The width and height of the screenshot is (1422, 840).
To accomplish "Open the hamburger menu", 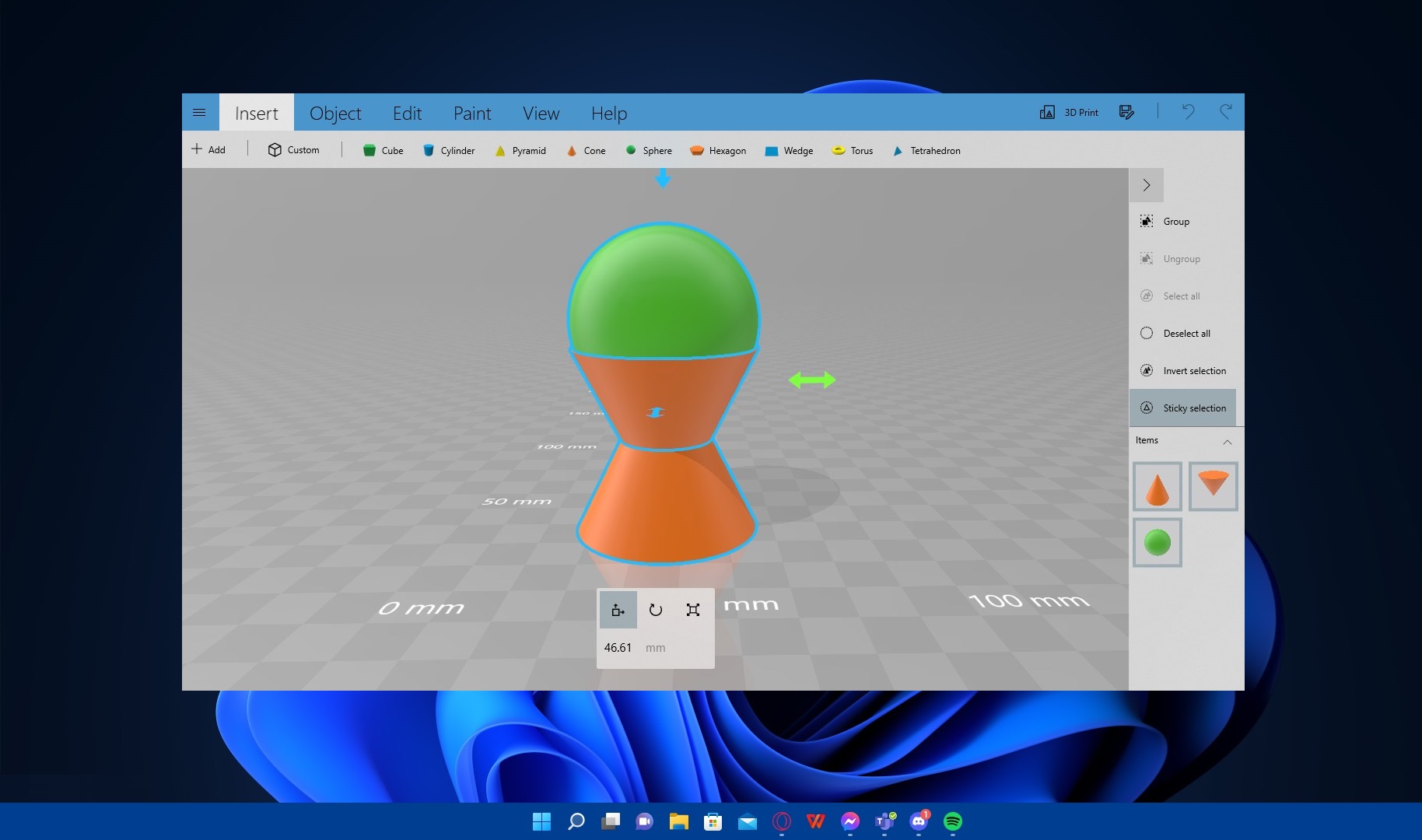I will pyautogui.click(x=199, y=112).
